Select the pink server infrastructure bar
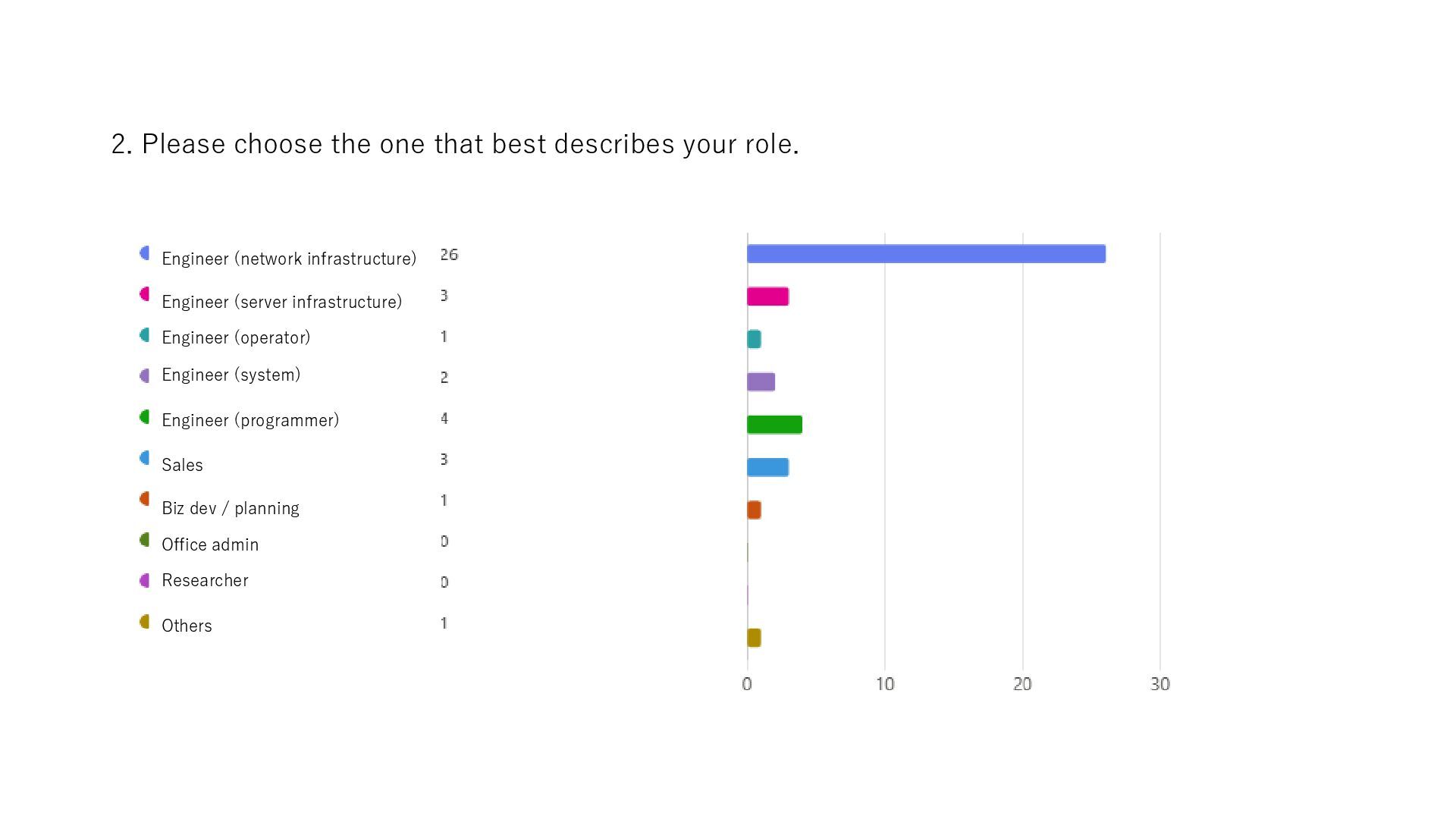The image size is (1456, 819). [x=767, y=297]
